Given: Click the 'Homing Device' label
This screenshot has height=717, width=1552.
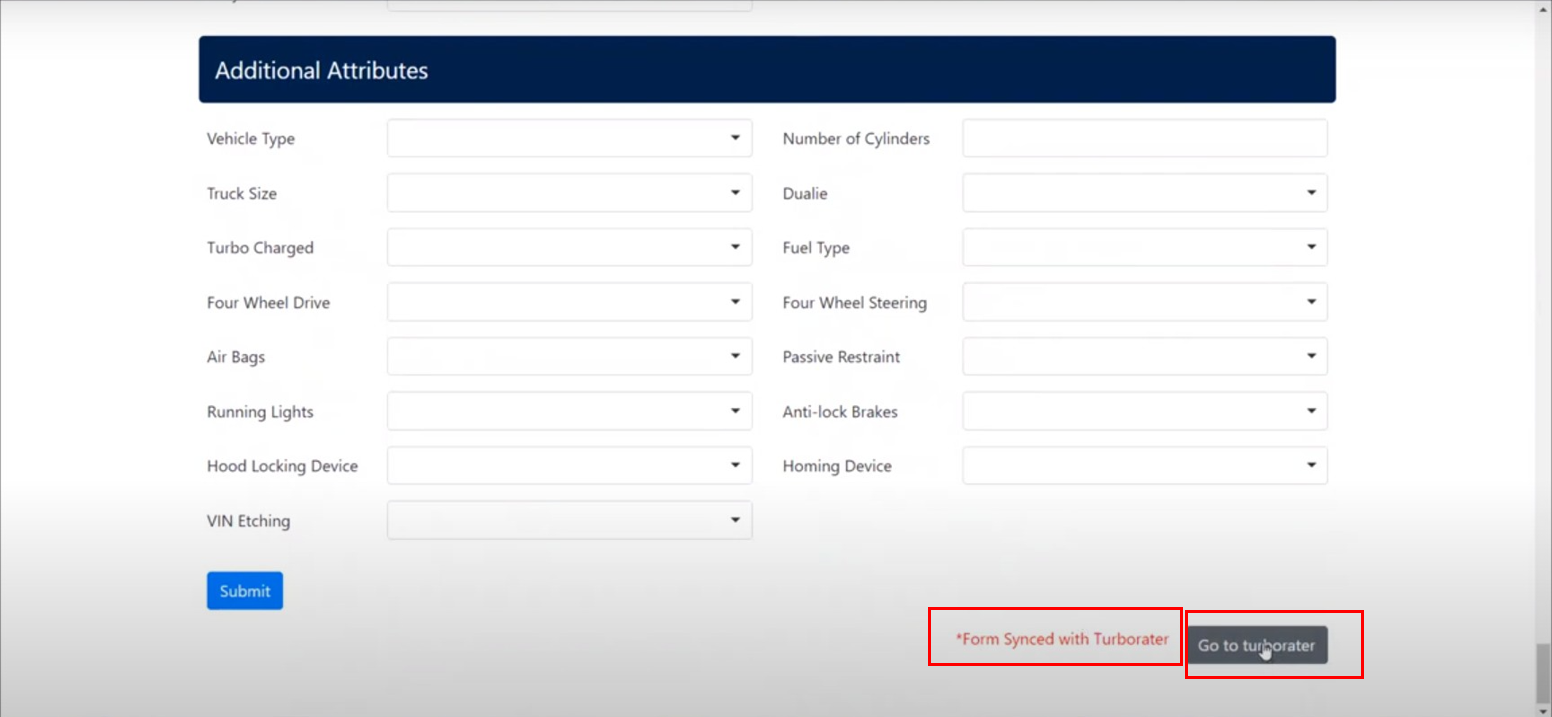Looking at the screenshot, I should (x=837, y=466).
